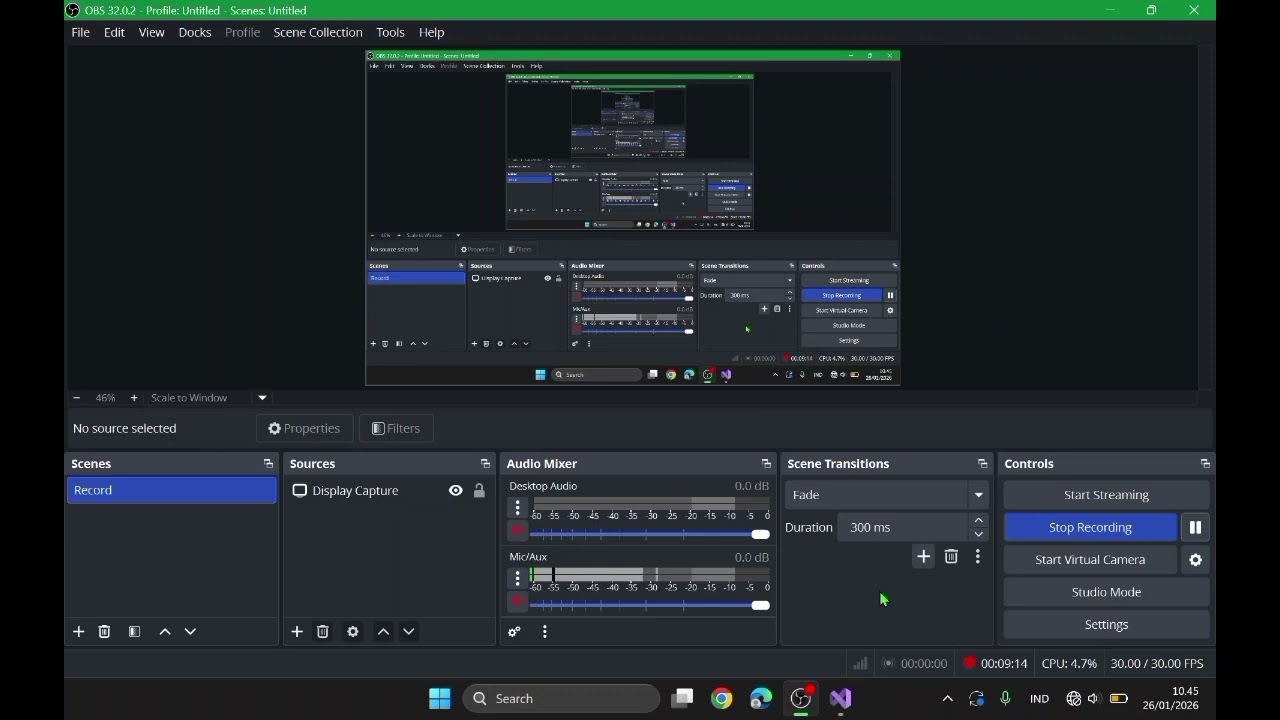Open Advanced Audio Properties gear in Audio Mixer
Image resolution: width=1280 pixels, height=720 pixels.
515,632
